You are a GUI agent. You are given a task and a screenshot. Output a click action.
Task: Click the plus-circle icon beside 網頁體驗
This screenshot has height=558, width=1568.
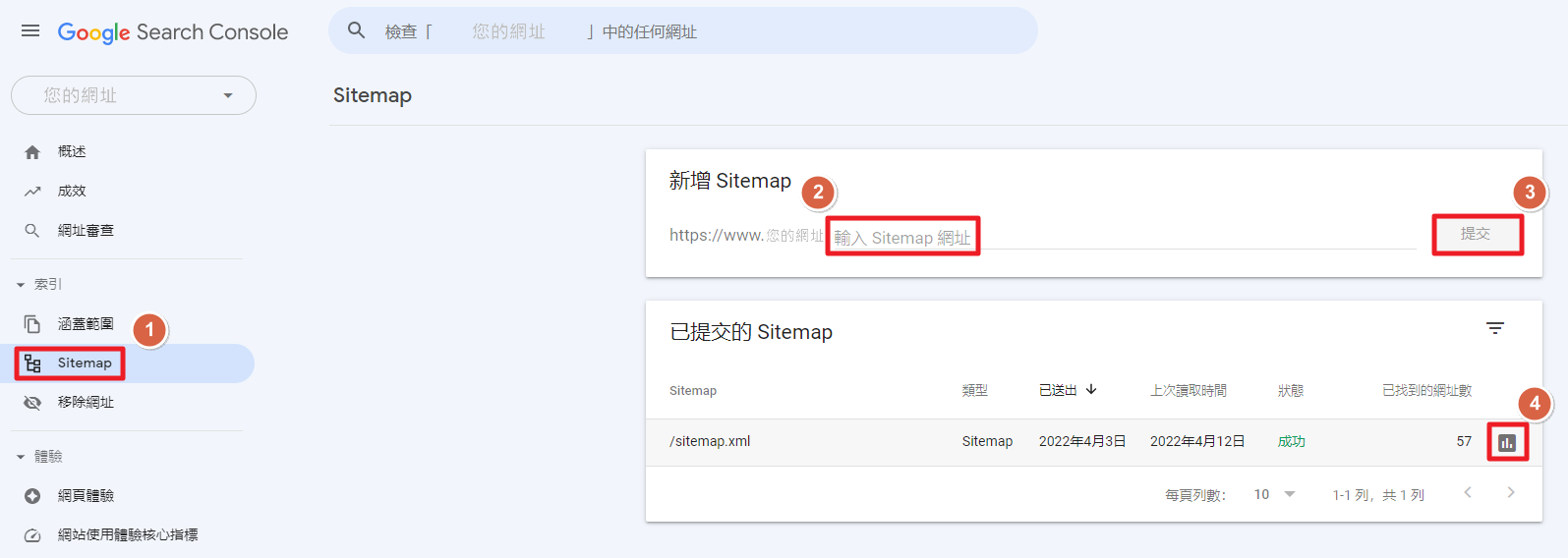point(32,496)
